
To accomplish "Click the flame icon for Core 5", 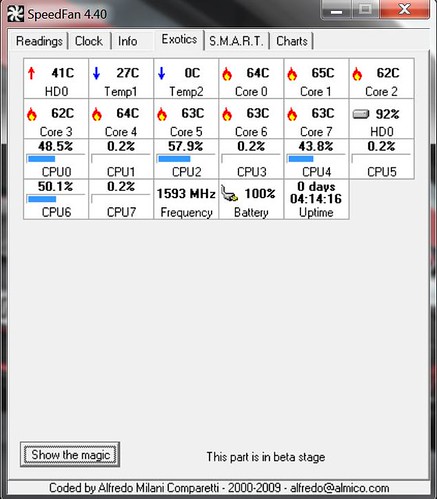I will (162, 114).
